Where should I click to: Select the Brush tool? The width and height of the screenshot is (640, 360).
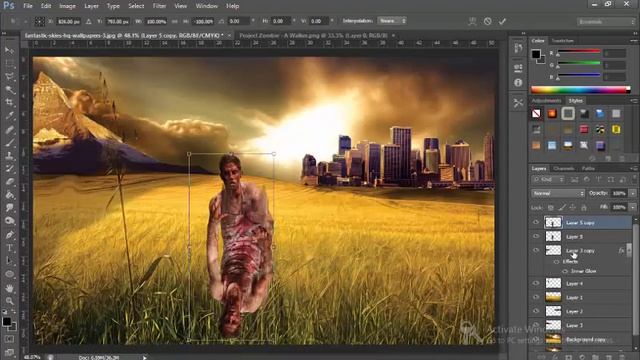click(x=9, y=142)
